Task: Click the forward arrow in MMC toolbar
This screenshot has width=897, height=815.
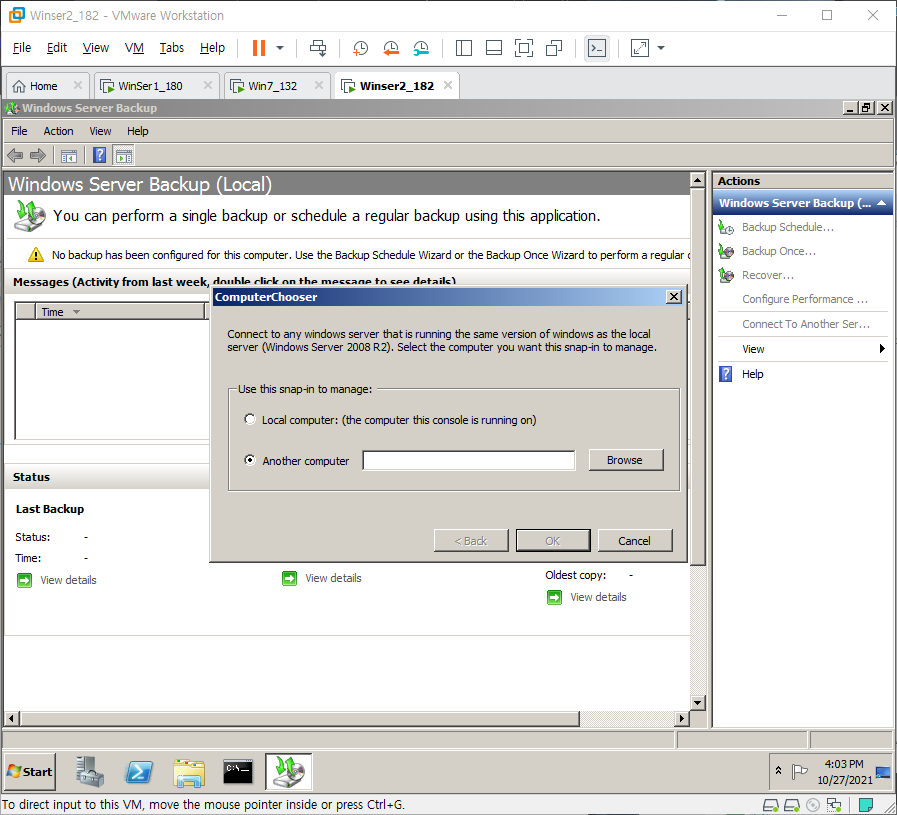Action: tap(38, 155)
